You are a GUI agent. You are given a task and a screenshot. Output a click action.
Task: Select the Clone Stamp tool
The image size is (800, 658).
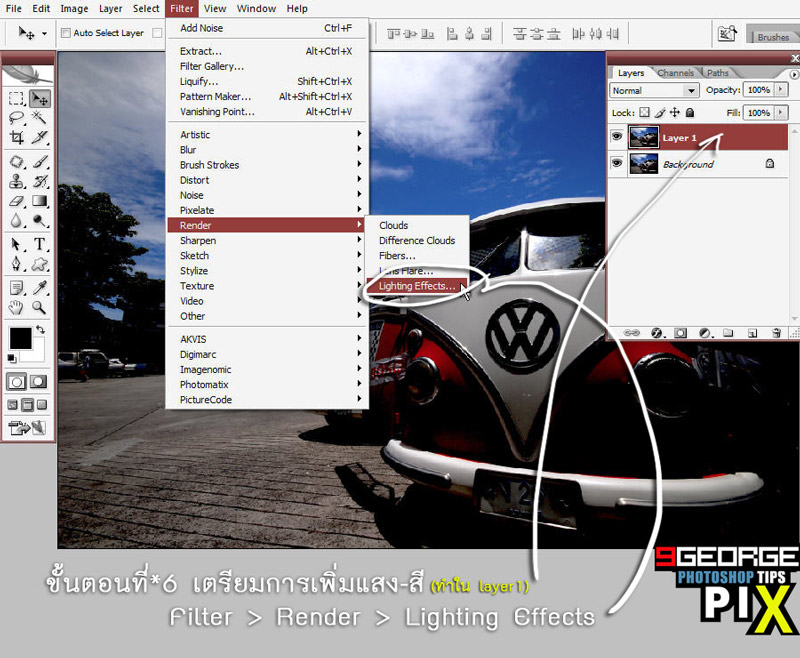pos(16,182)
